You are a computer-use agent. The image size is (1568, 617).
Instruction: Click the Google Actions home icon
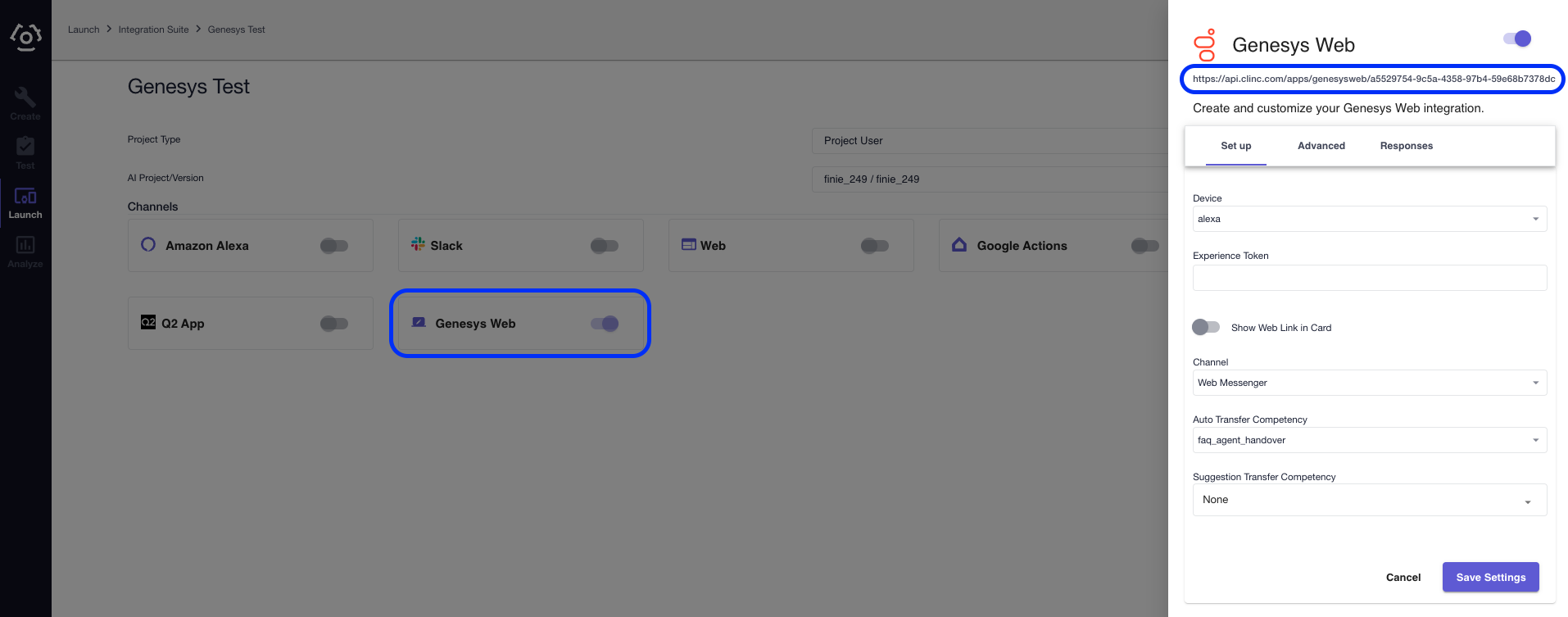959,244
